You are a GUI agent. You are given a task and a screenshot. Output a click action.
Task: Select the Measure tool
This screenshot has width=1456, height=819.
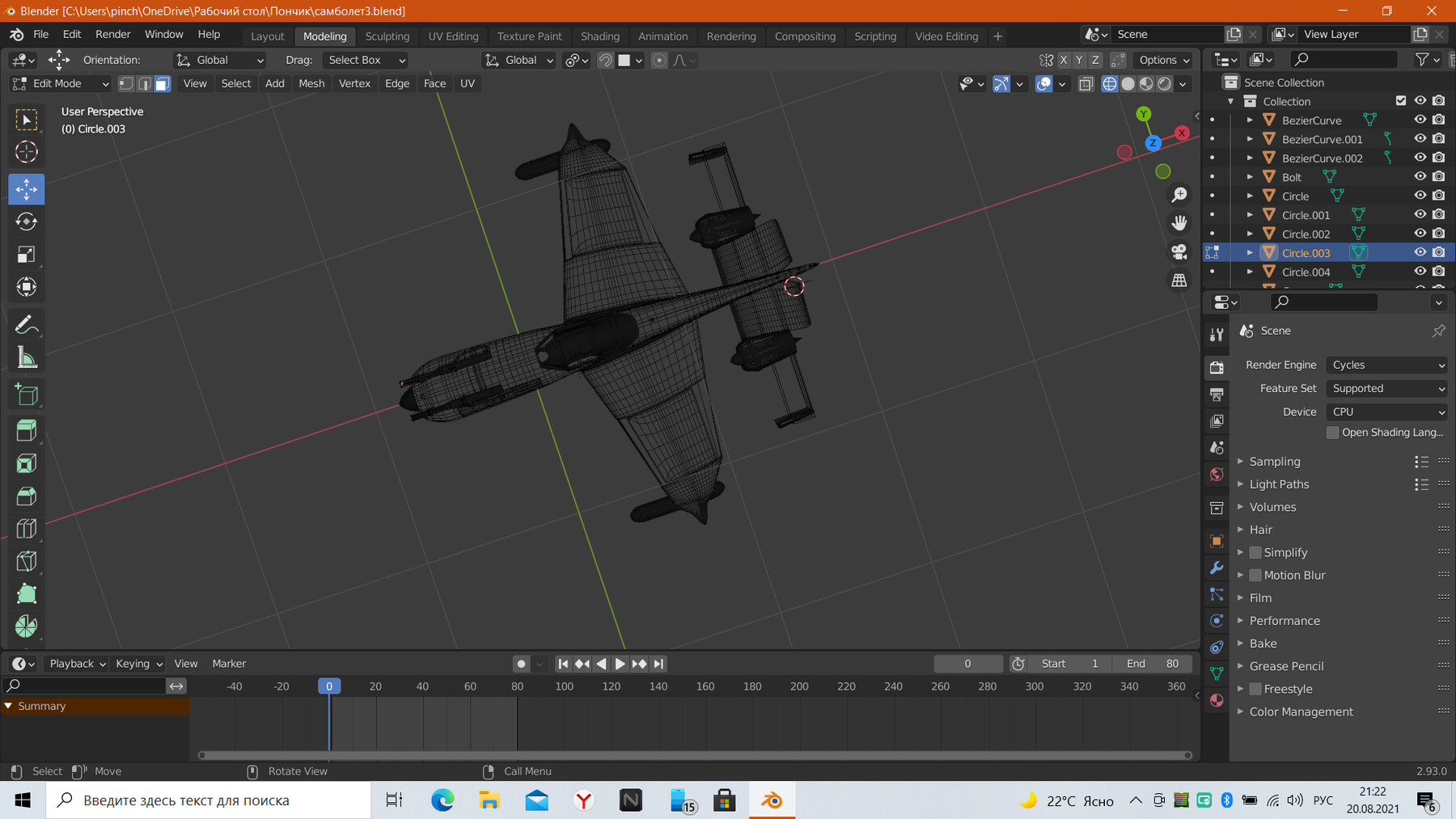(27, 357)
